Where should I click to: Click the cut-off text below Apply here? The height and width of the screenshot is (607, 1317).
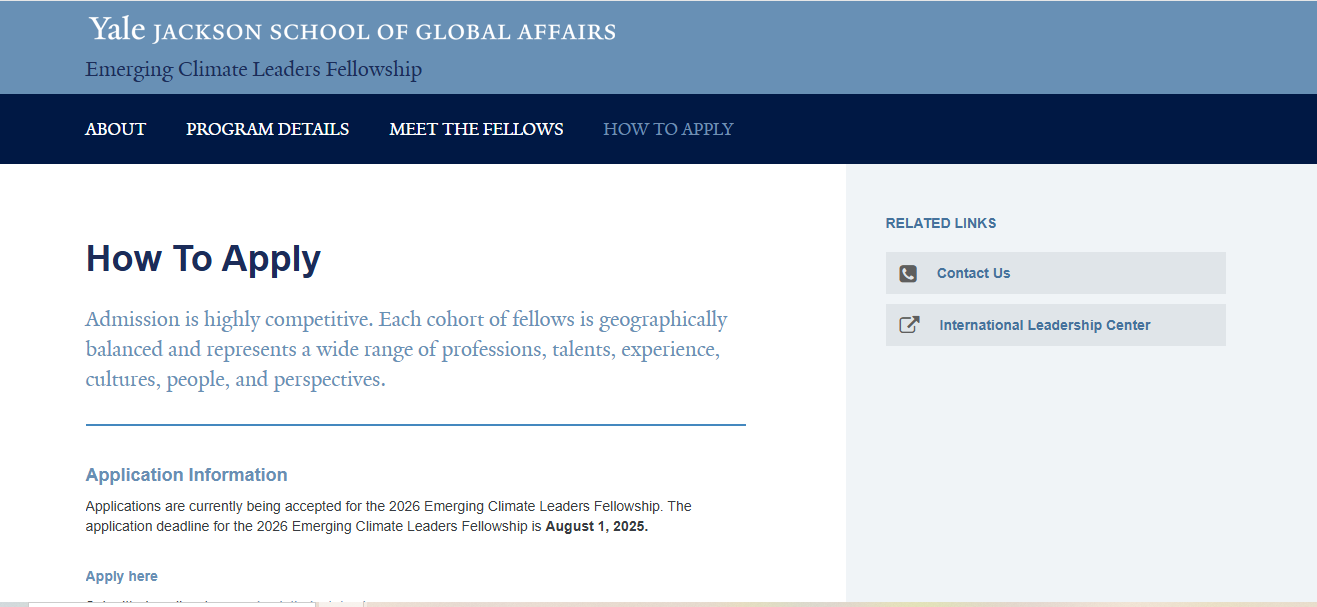[x=225, y=602]
